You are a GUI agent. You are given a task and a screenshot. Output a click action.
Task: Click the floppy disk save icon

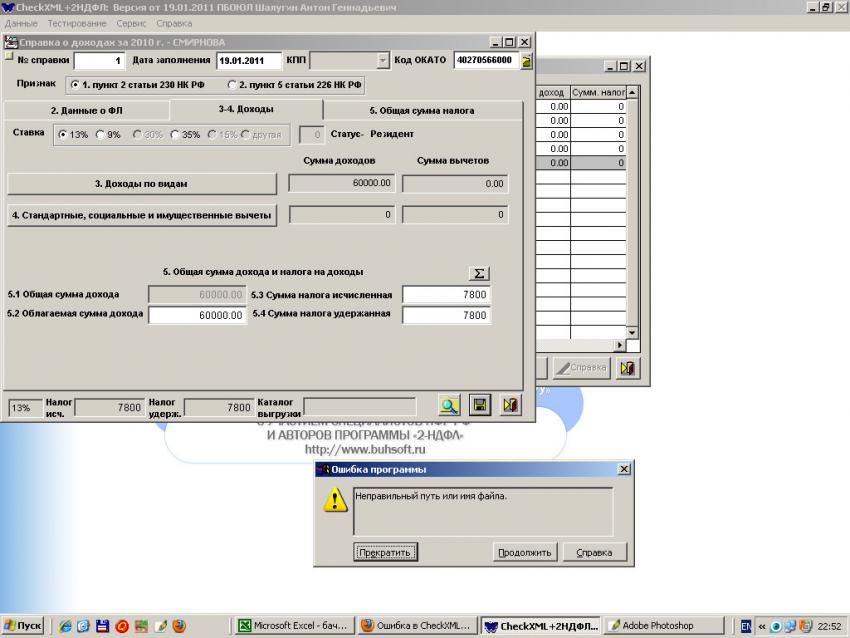click(x=480, y=405)
